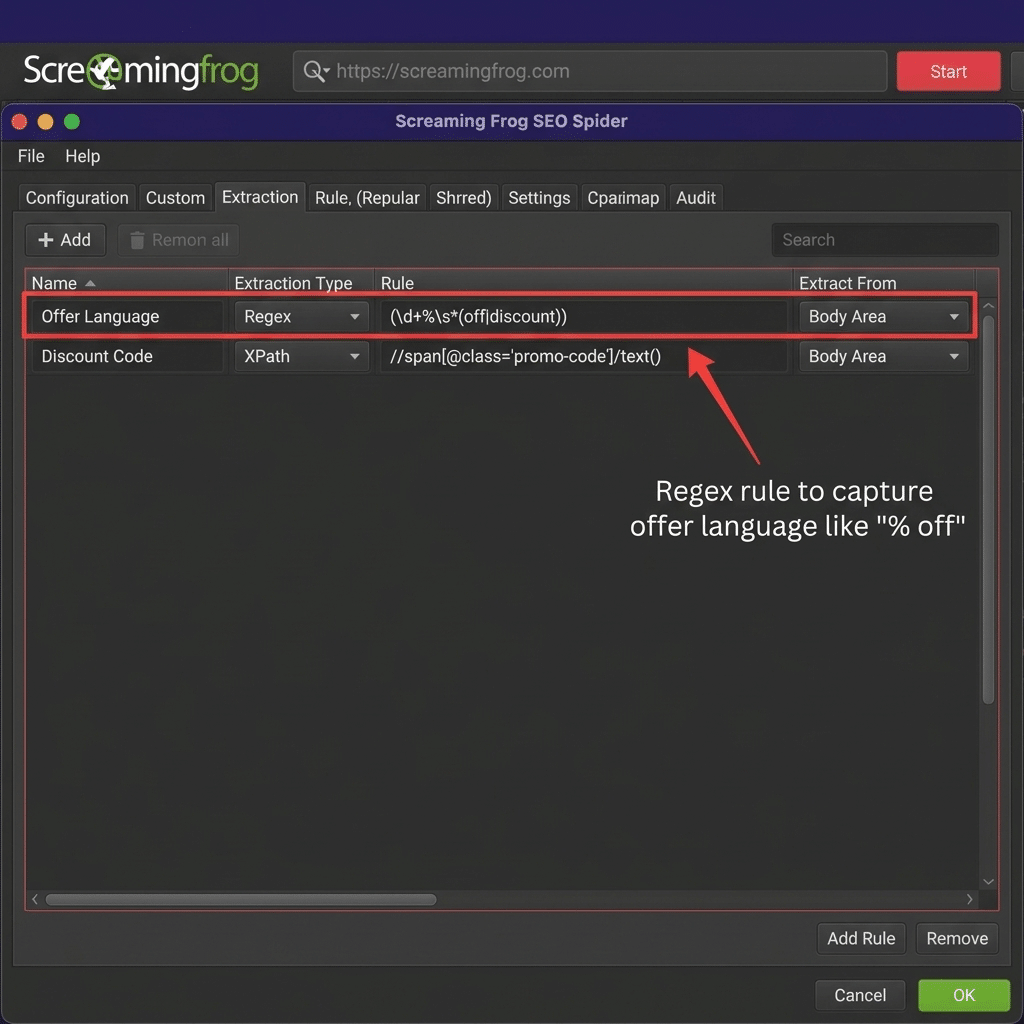Open Extraction Type dropdown for Discount Code
The height and width of the screenshot is (1024, 1024).
pos(302,357)
